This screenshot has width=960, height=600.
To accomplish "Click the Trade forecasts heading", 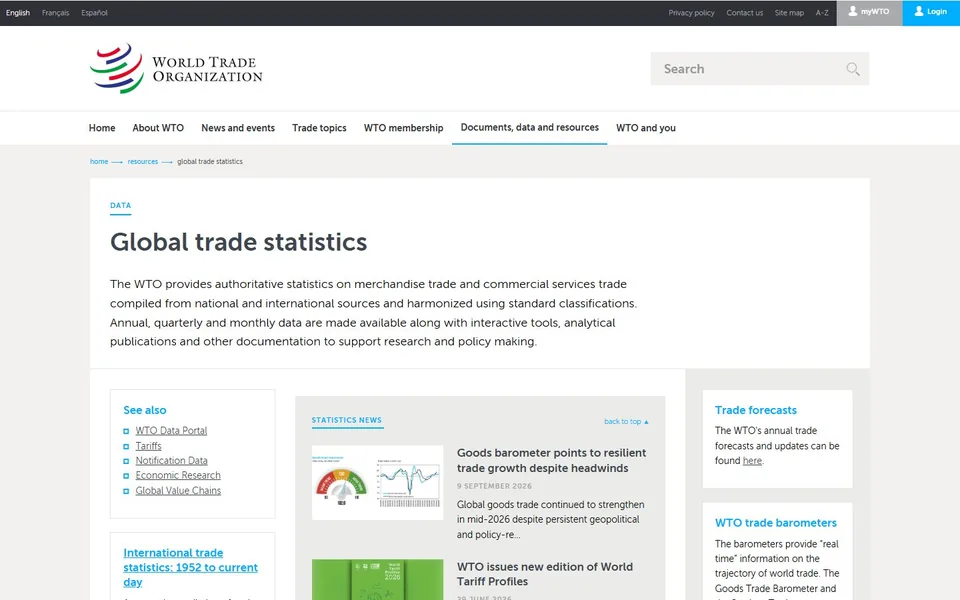I will point(756,410).
